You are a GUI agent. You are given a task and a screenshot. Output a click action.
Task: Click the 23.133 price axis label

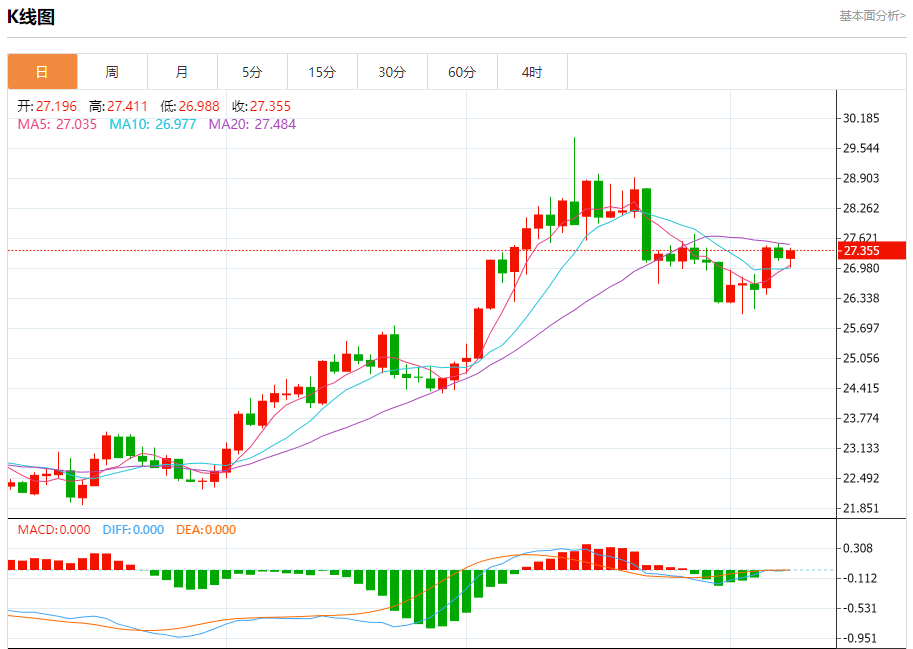[861, 448]
